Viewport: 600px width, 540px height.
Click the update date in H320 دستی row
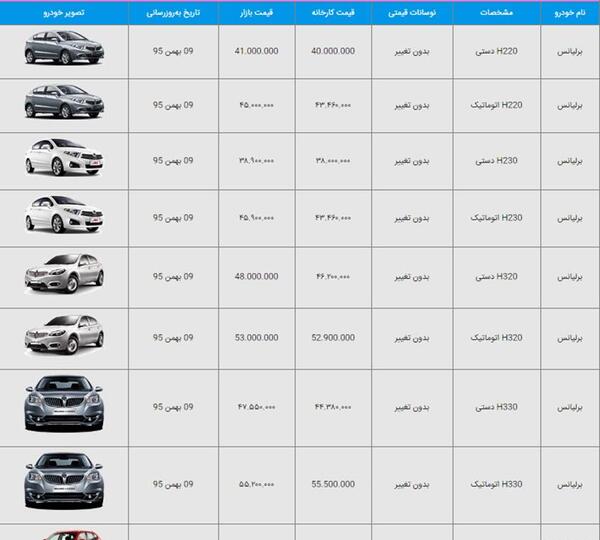point(173,276)
